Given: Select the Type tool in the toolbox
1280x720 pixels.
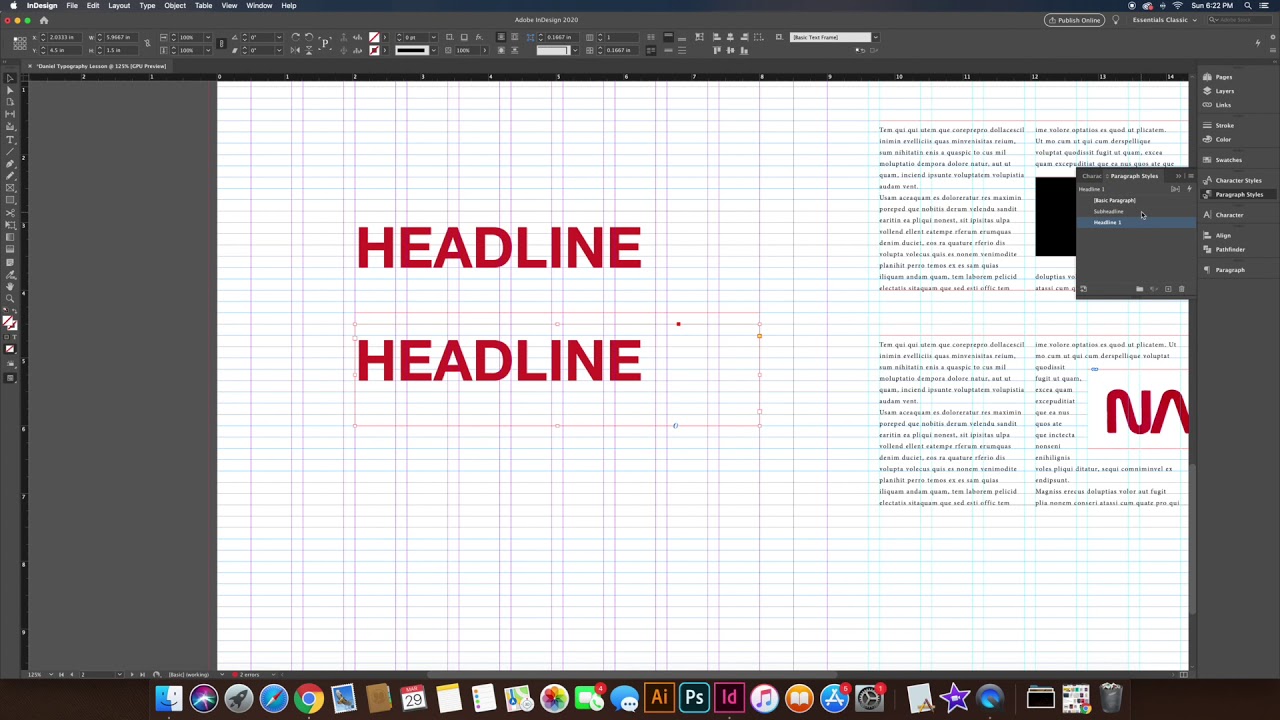Looking at the screenshot, I should (10, 139).
